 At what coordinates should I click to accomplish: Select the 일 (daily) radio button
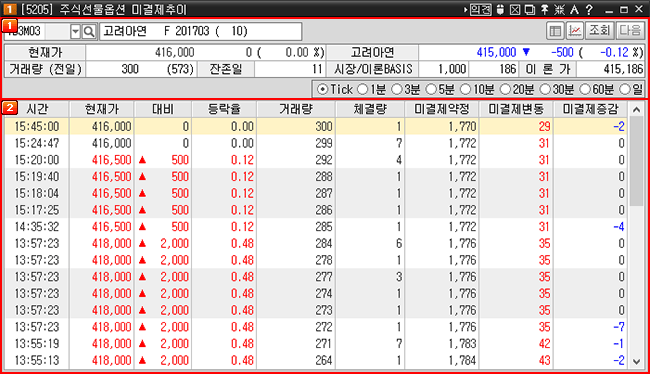[625, 89]
